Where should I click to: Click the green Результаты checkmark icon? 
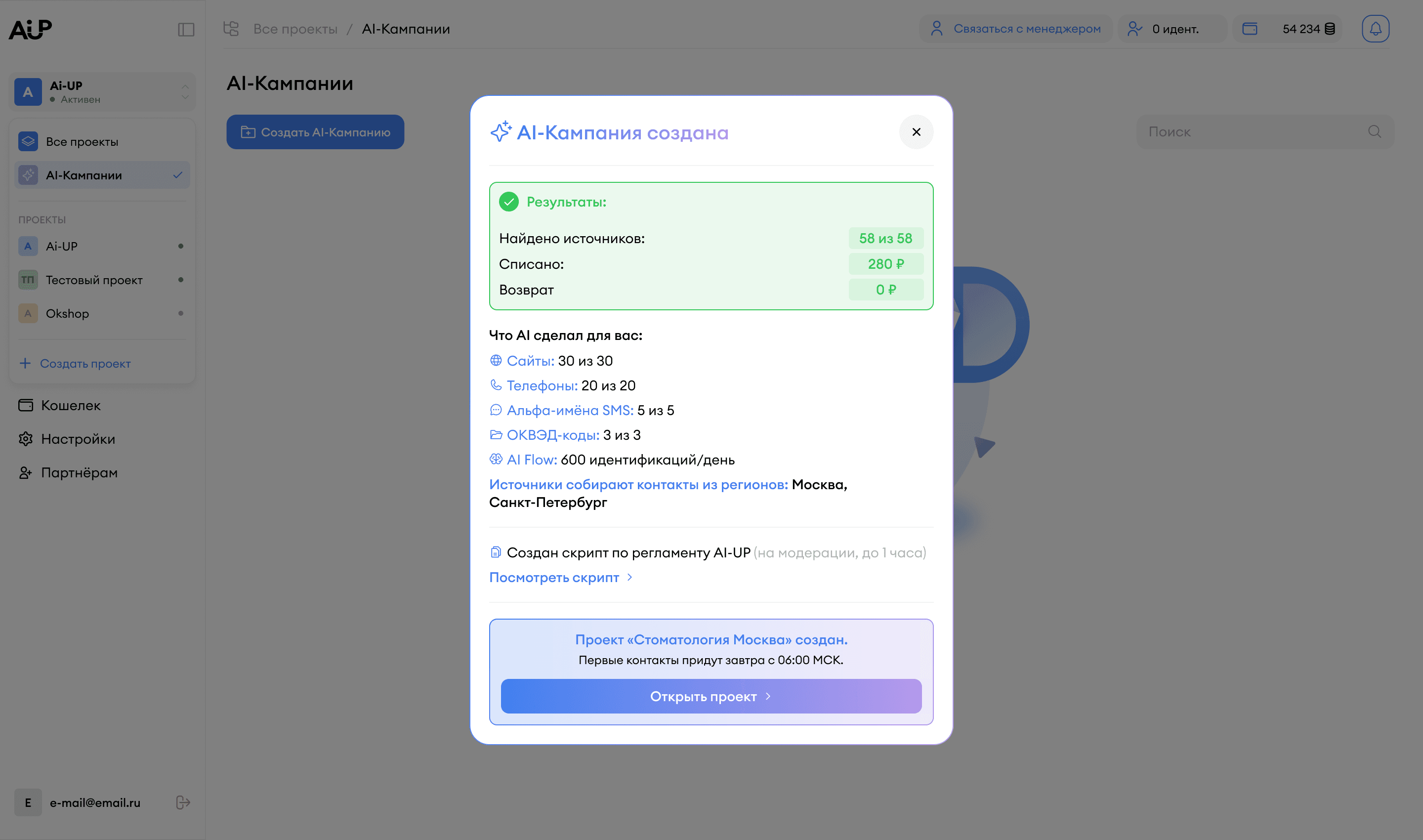tap(509, 202)
